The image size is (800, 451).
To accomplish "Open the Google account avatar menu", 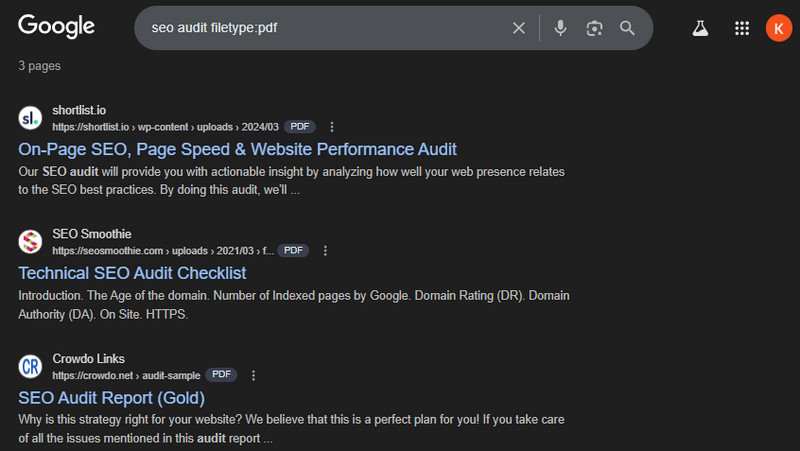I will tap(778, 28).
